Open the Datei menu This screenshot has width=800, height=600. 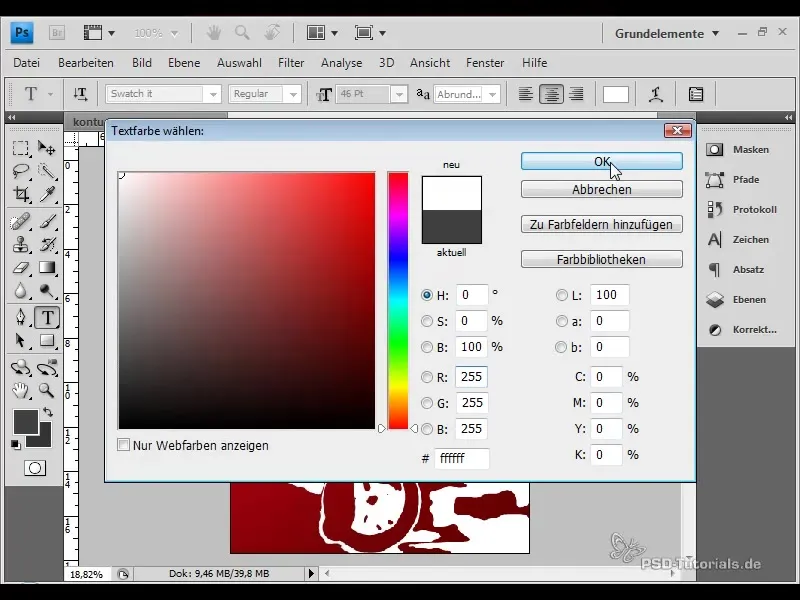point(27,63)
